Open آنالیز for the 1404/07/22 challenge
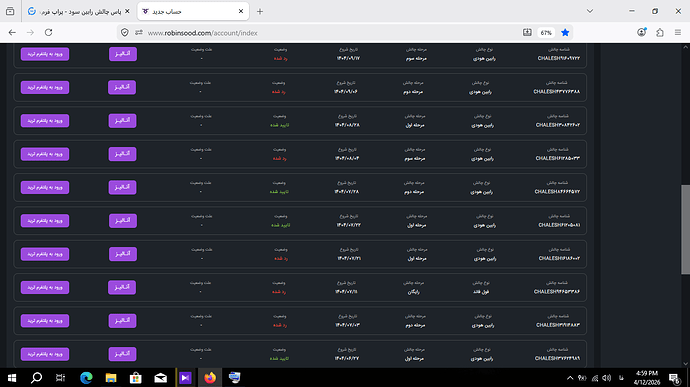 [123, 221]
